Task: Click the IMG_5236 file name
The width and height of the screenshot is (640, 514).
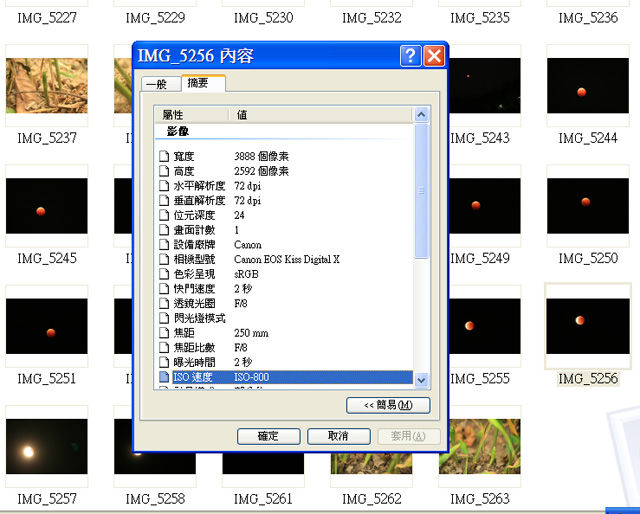Action: (588, 18)
